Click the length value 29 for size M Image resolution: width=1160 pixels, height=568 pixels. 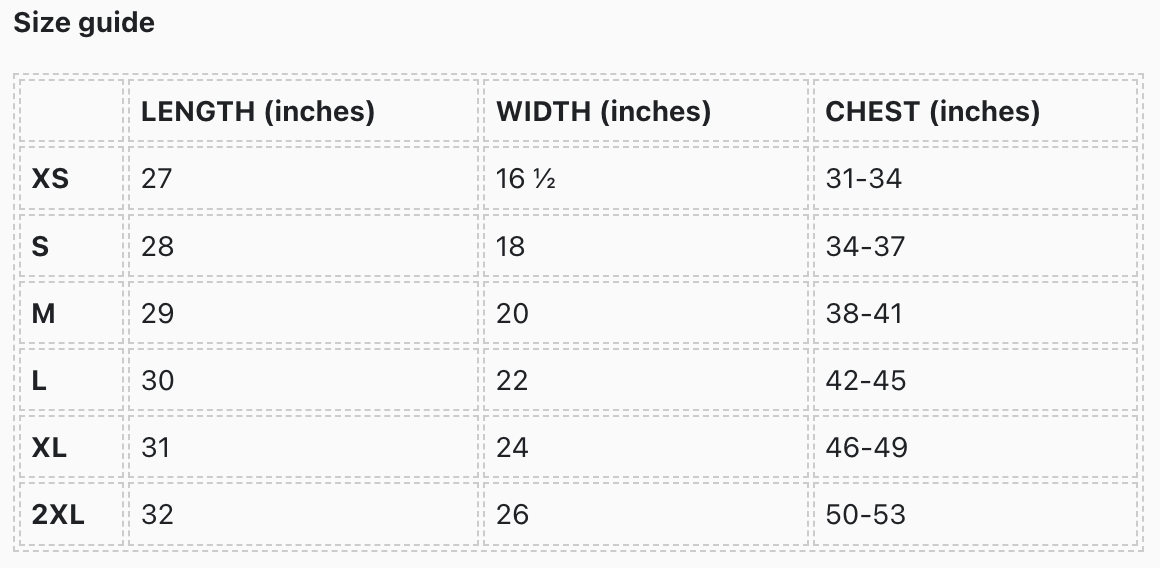(x=157, y=313)
